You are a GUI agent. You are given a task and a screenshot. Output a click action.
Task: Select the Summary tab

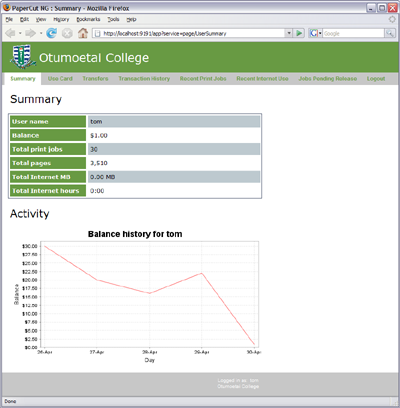tap(23, 79)
